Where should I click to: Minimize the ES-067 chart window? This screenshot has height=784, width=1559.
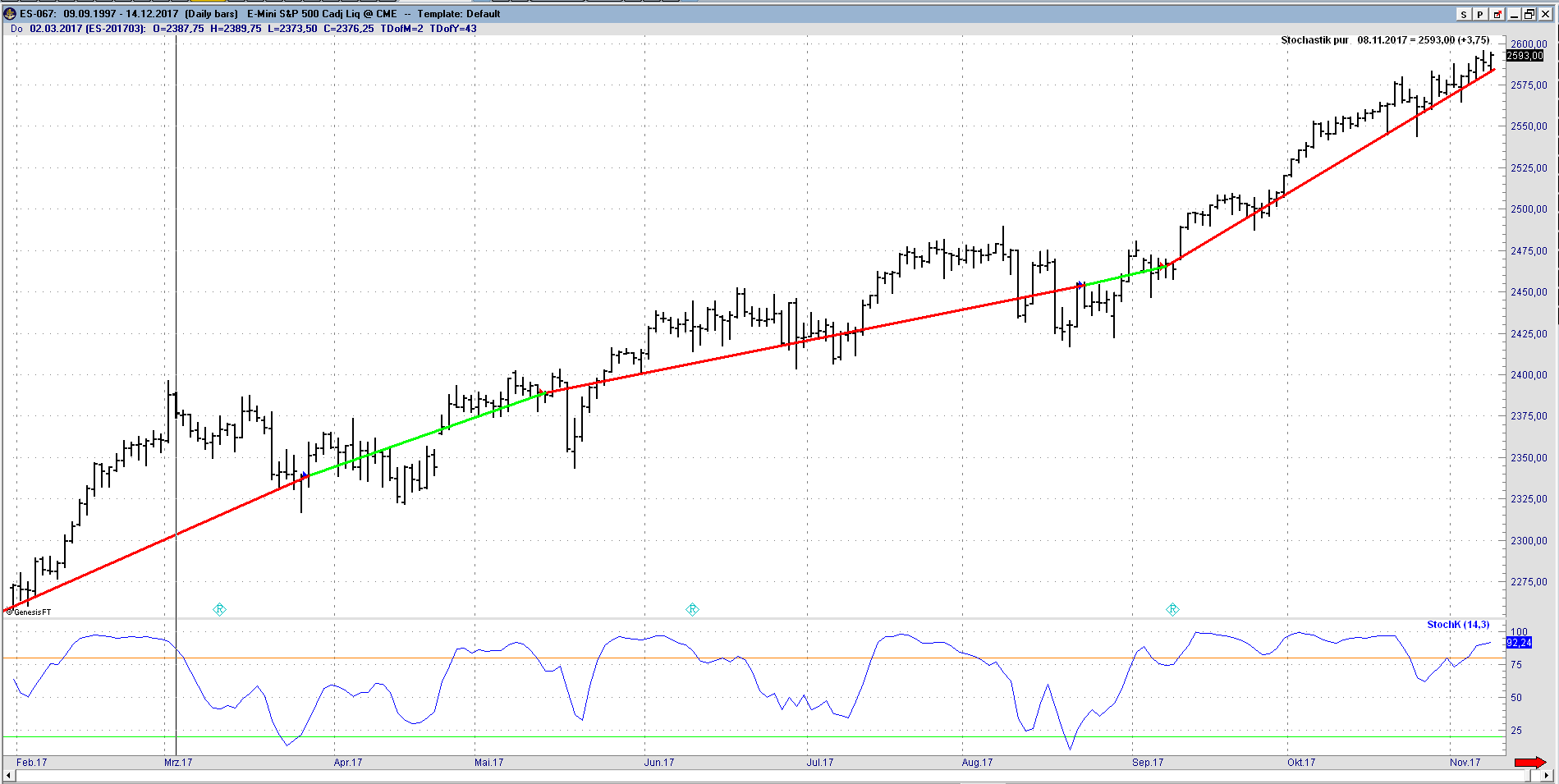coord(1515,14)
